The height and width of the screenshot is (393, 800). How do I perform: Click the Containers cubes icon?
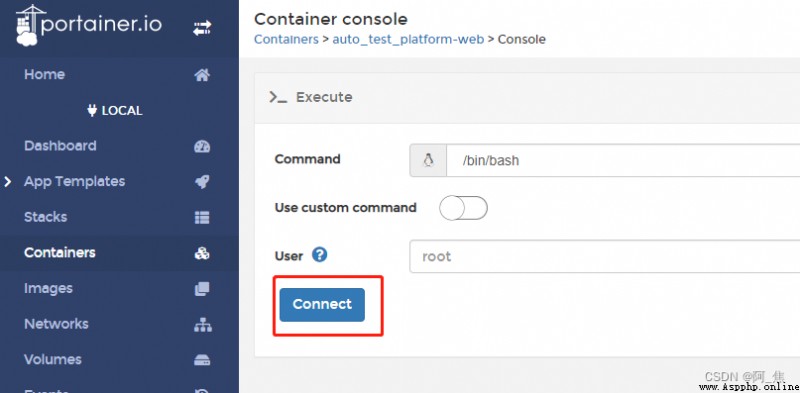click(202, 253)
